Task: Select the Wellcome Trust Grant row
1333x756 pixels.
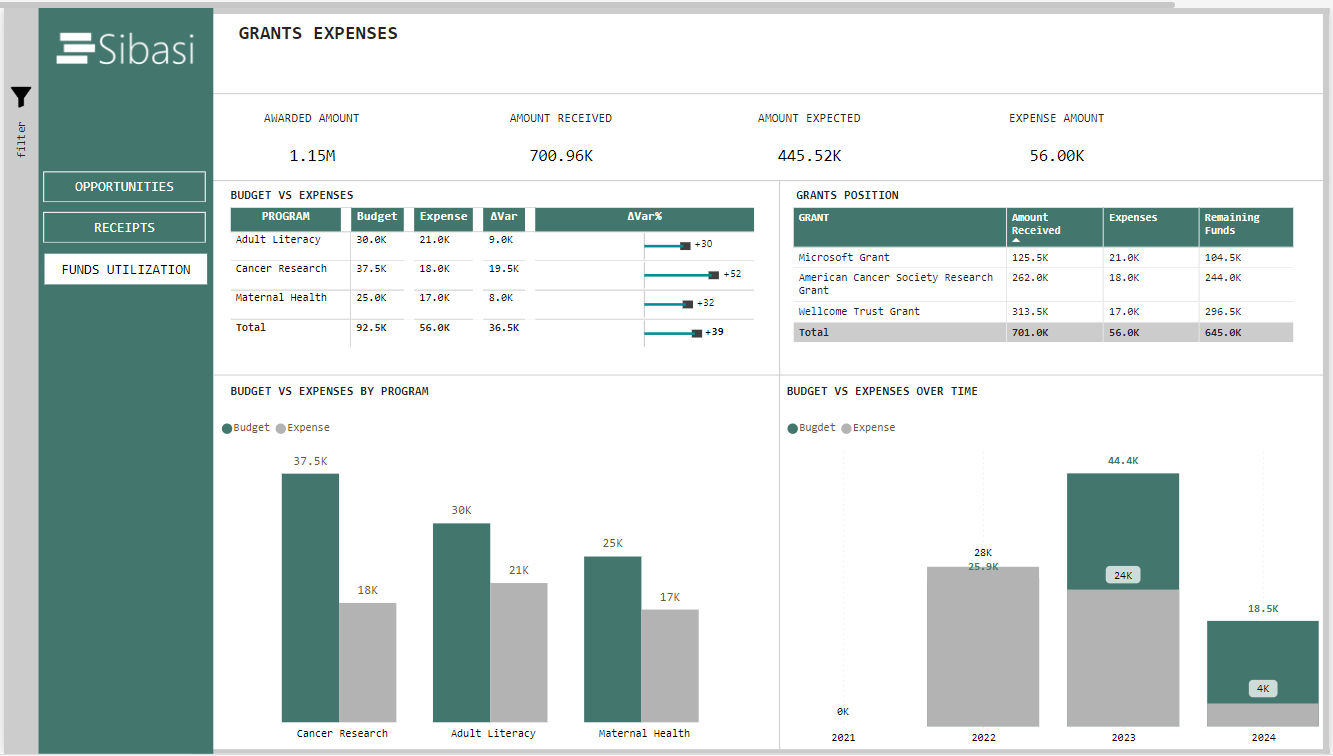Action: 1043,312
